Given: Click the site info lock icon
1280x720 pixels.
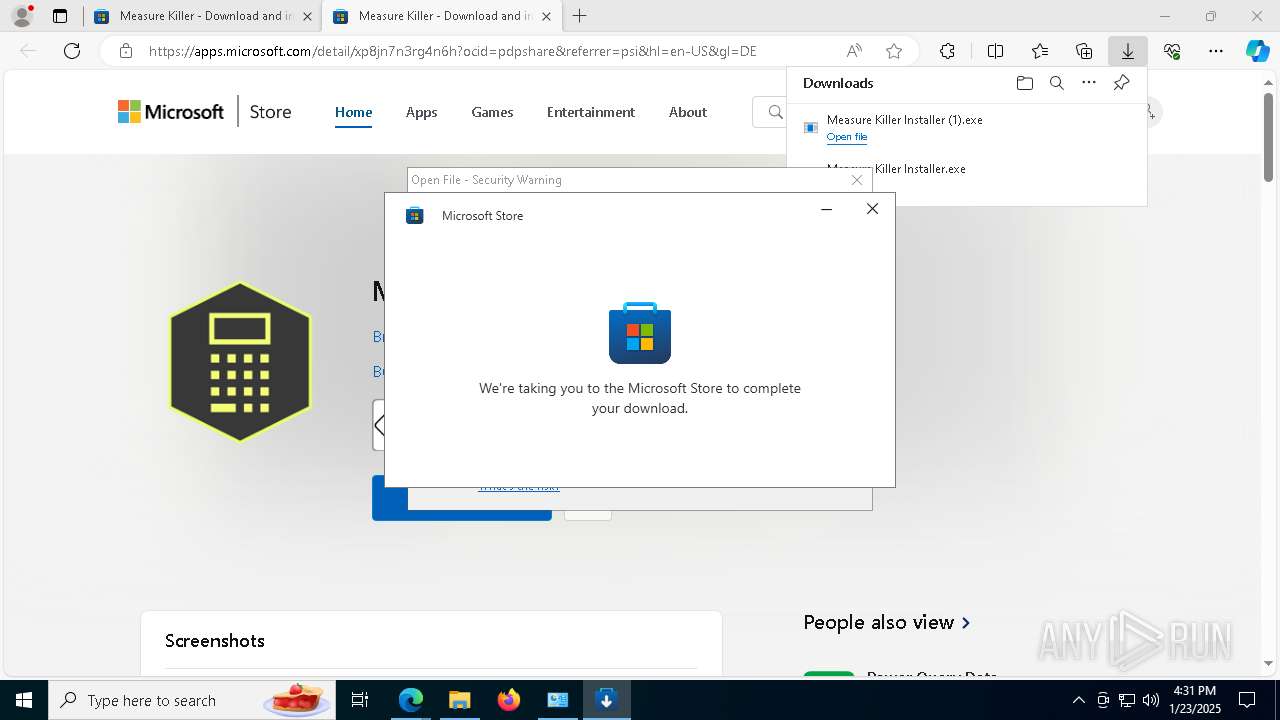Looking at the screenshot, I should [125, 51].
